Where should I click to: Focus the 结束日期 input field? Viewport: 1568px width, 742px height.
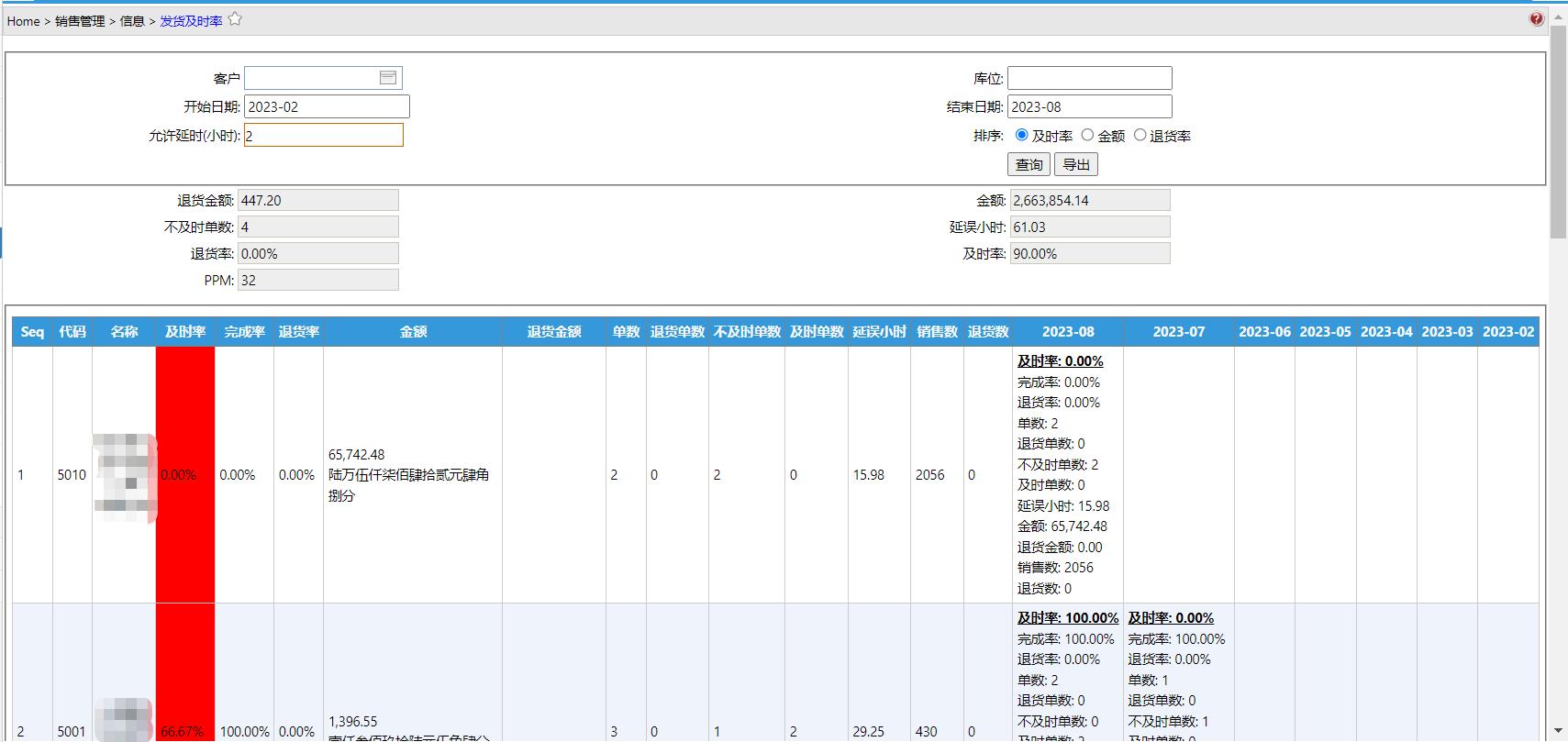(1089, 106)
